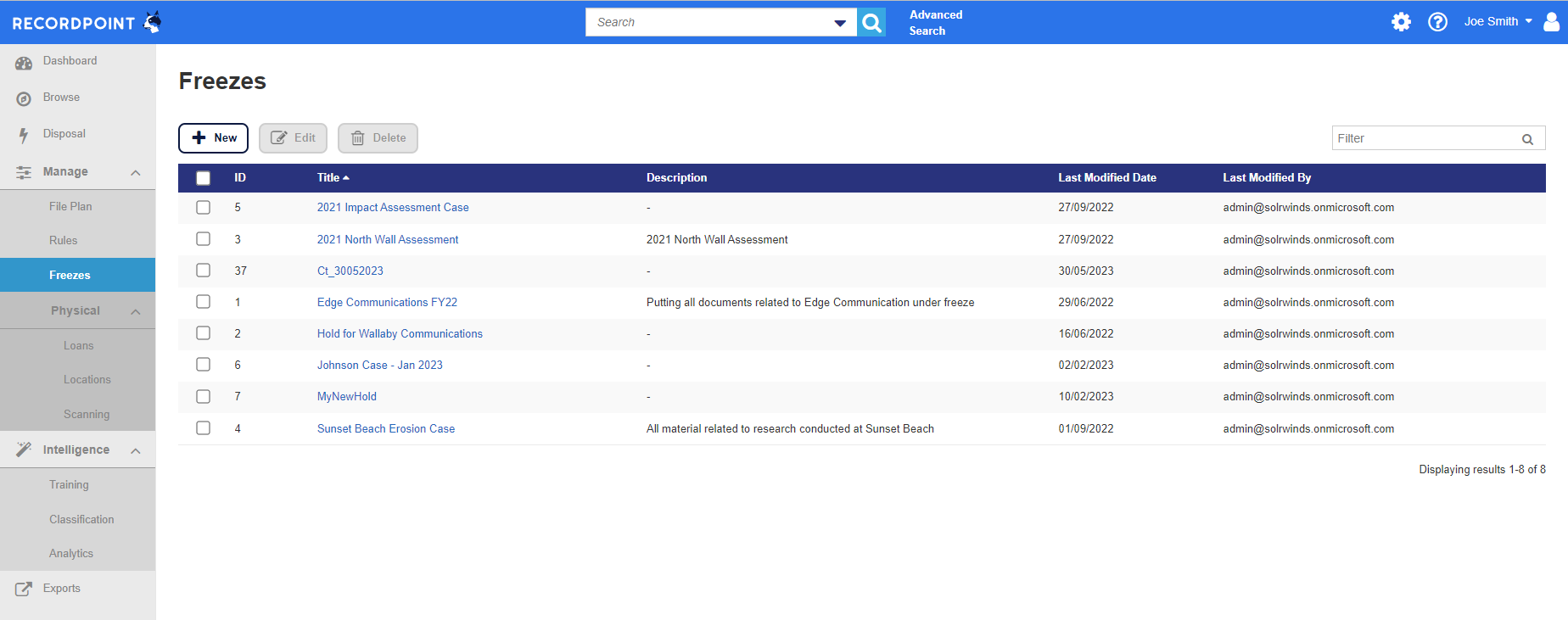Screen dimensions: 1568x620
Task: Expand the Joe Smith user menu
Action: 1498,22
